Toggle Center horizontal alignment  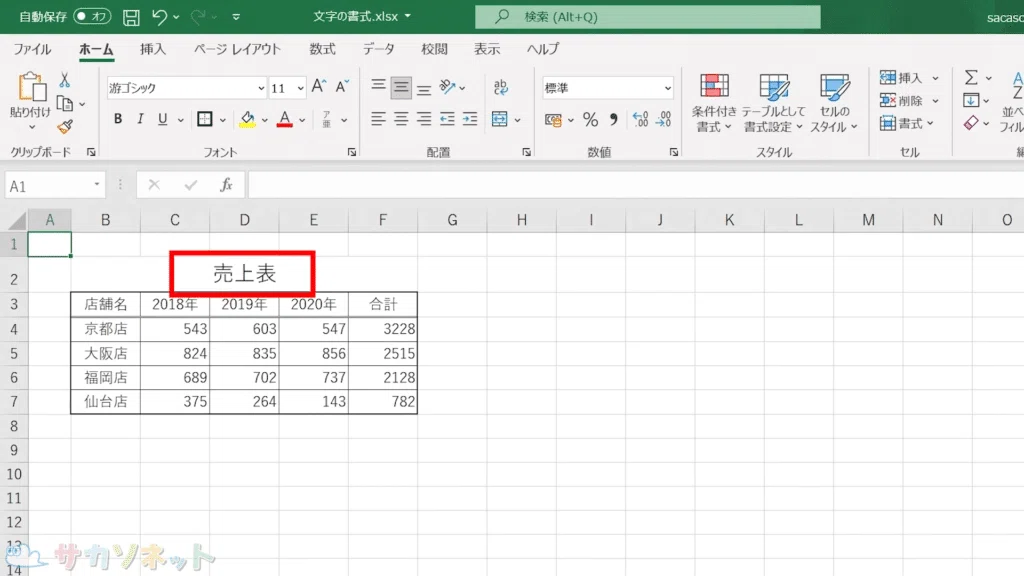tap(401, 119)
